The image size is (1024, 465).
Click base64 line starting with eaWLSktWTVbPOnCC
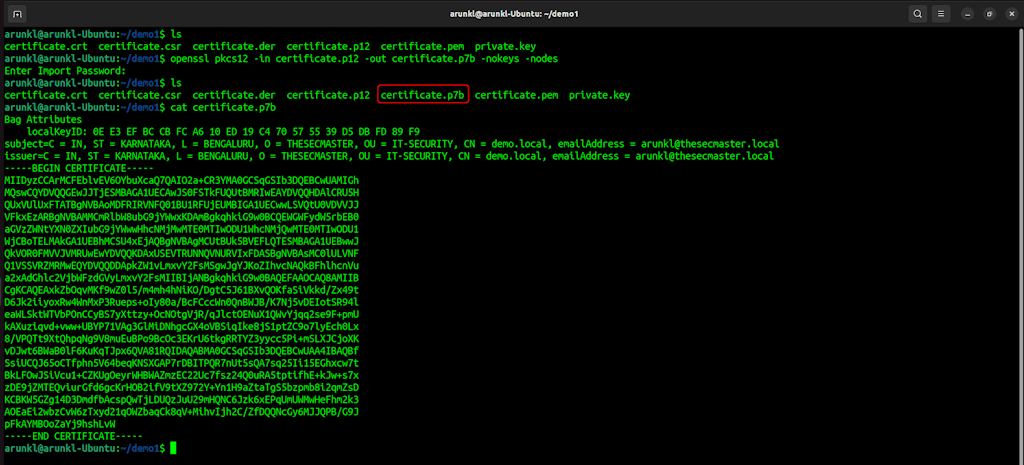(182, 314)
